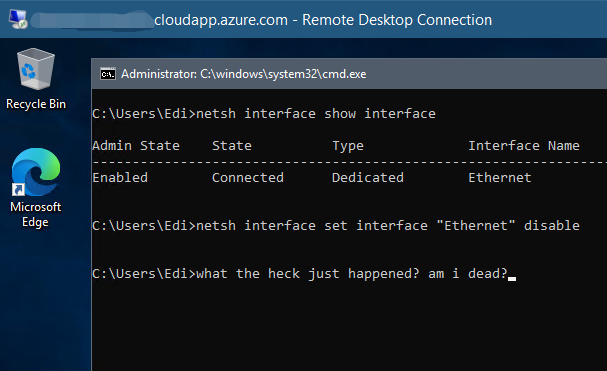Image resolution: width=607 pixels, height=371 pixels.
Task: Click the 'Interface Name' column header
Action: coord(524,146)
